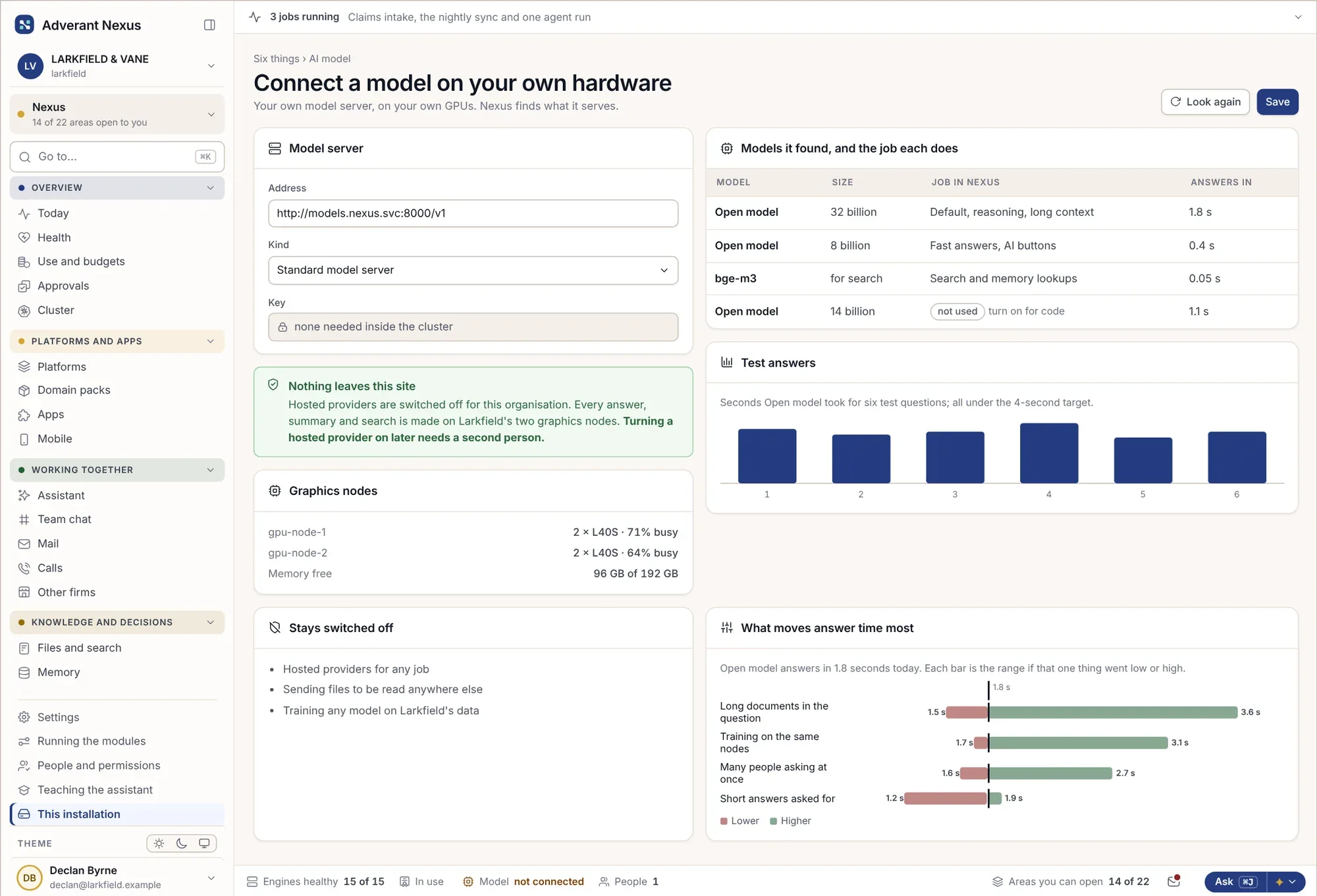The image size is (1317, 896).
Task: Expand the Nexus areas selector
Action: pos(117,114)
